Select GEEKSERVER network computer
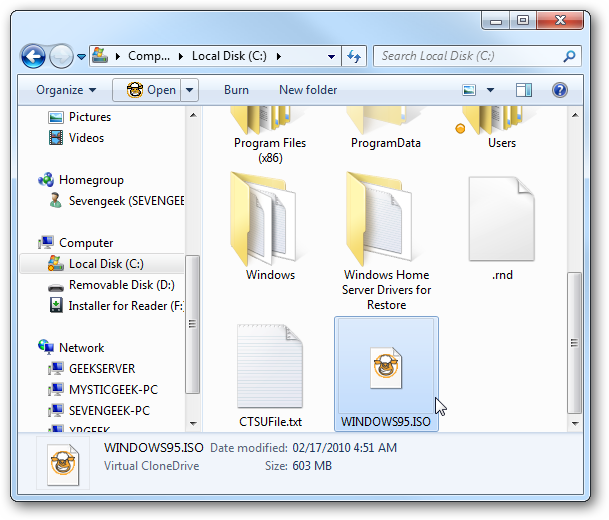Viewport: 609px width, 520px height. (x=102, y=369)
